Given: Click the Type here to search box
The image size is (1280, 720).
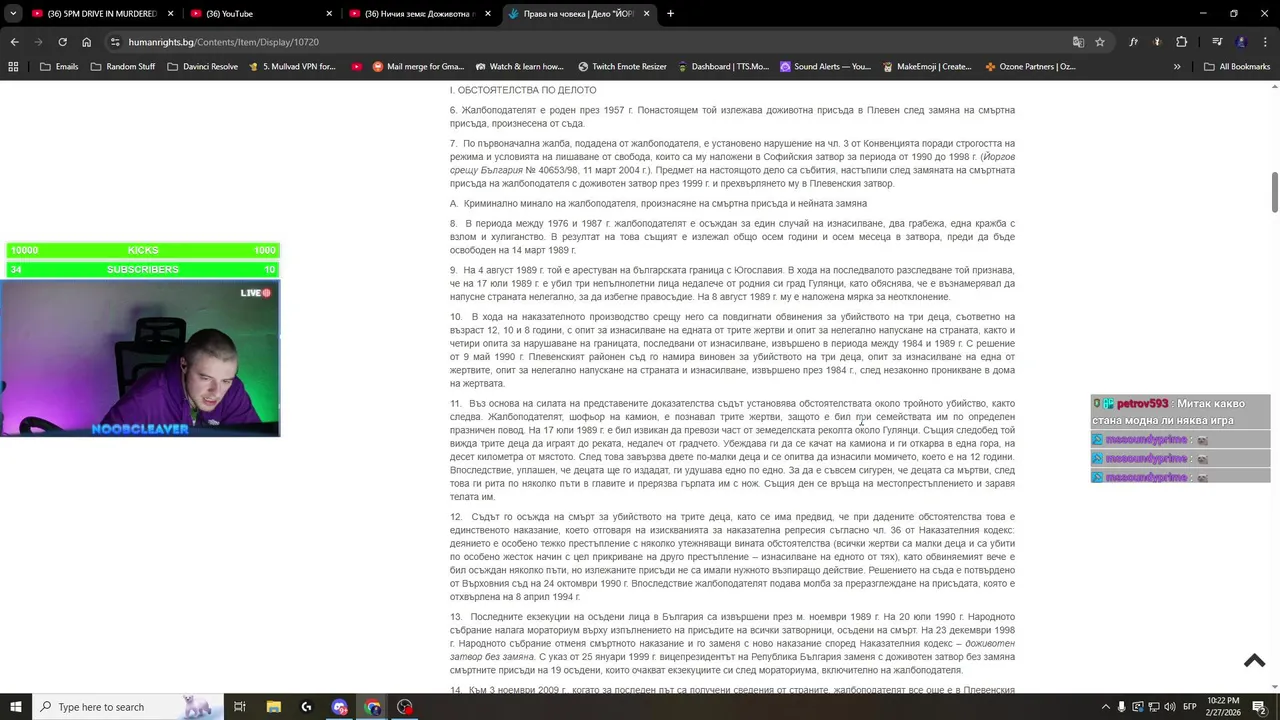Looking at the screenshot, I should pyautogui.click(x=126, y=707).
